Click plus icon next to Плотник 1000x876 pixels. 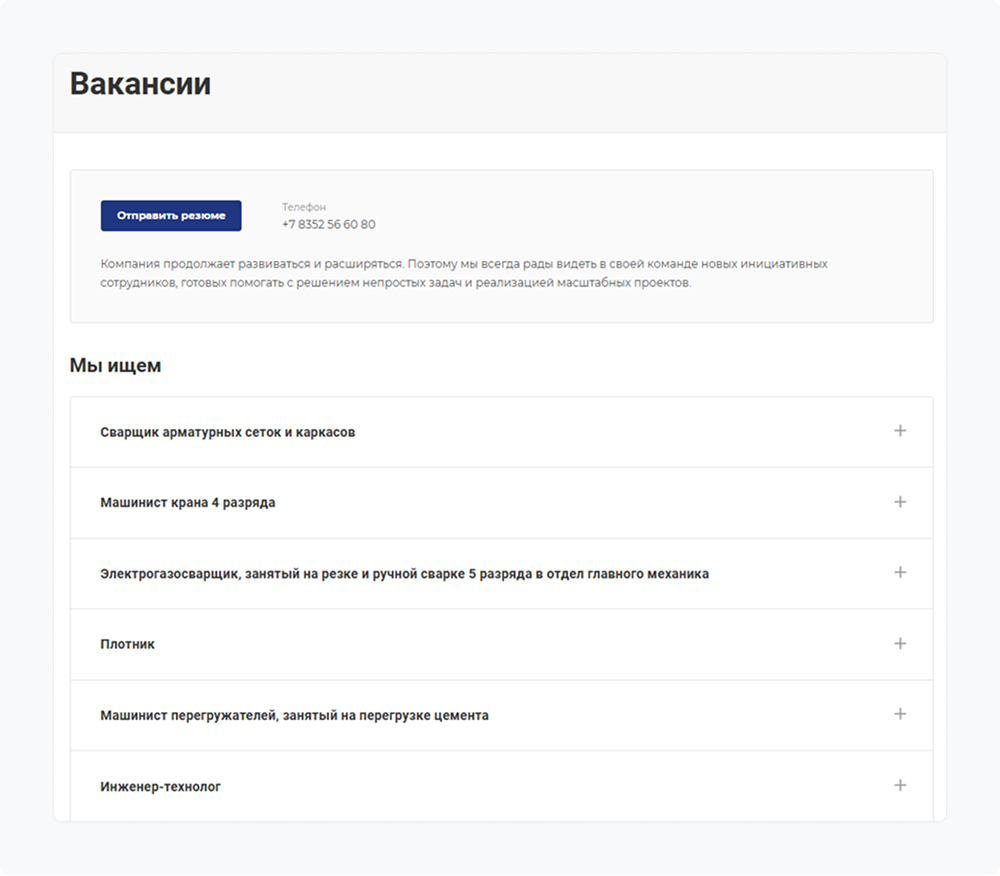point(900,644)
